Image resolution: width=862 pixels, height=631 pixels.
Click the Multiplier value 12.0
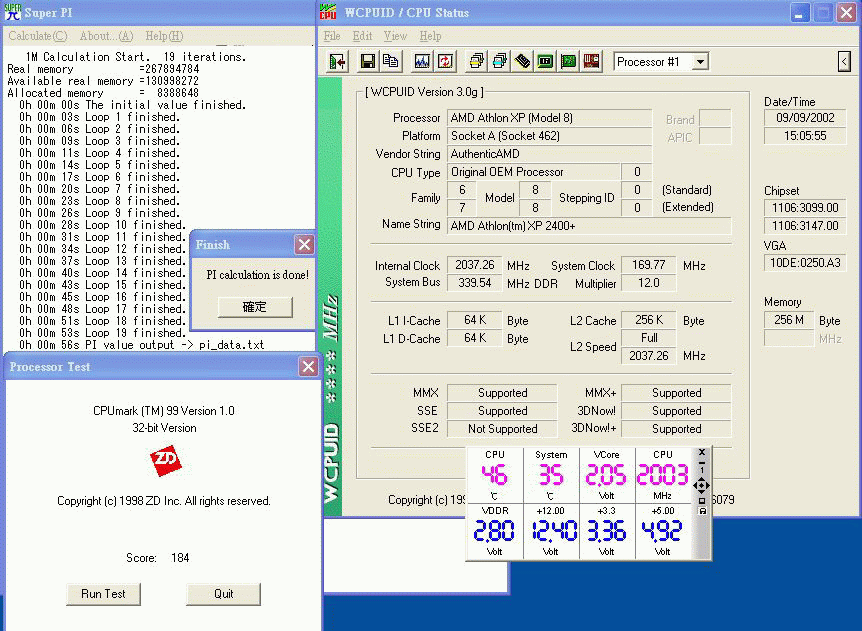point(649,283)
